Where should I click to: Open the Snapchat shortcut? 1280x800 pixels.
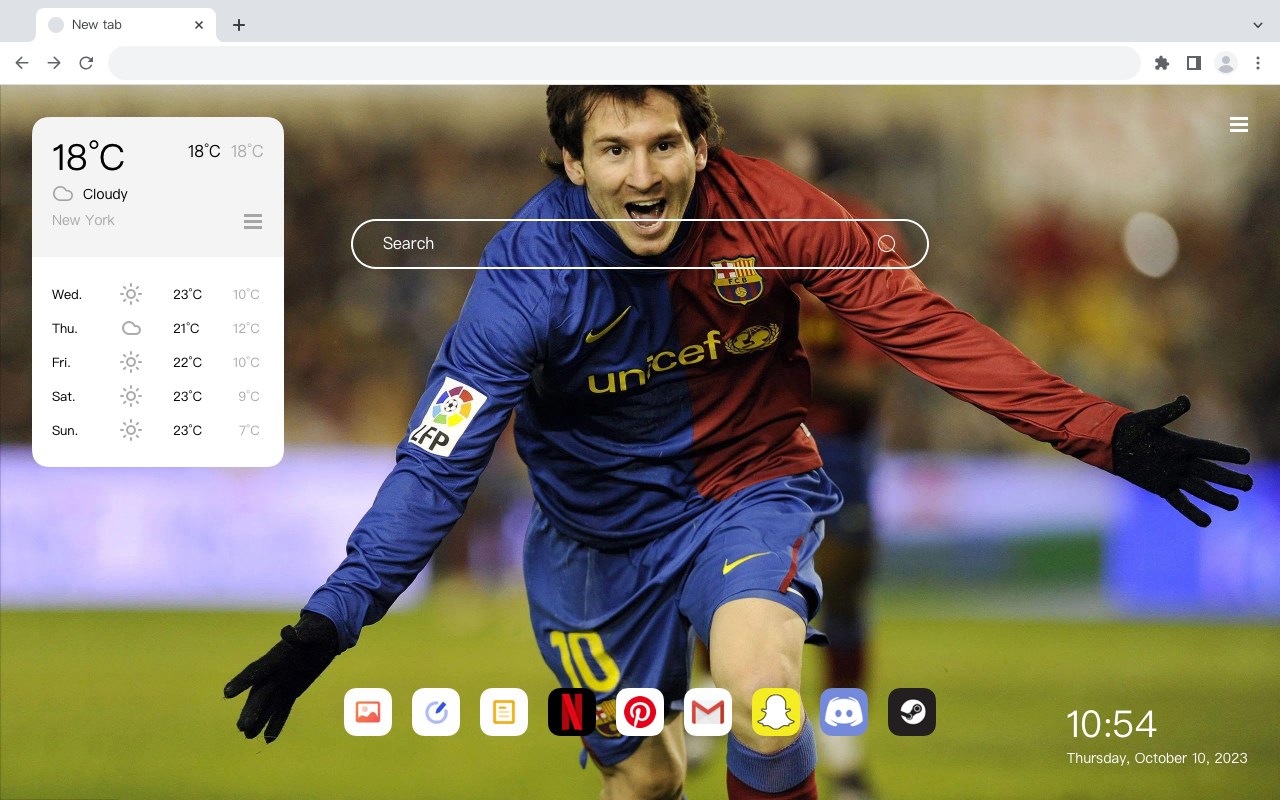(x=776, y=712)
